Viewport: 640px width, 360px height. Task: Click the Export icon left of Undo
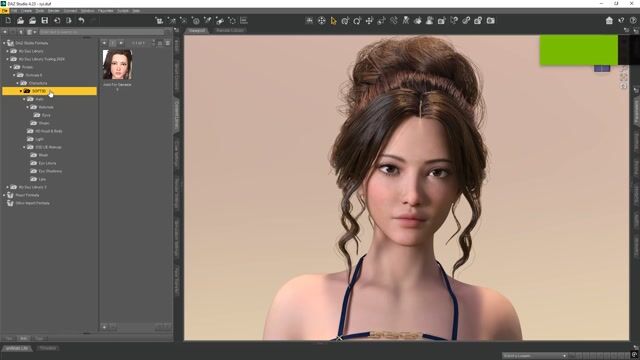tap(69, 20)
